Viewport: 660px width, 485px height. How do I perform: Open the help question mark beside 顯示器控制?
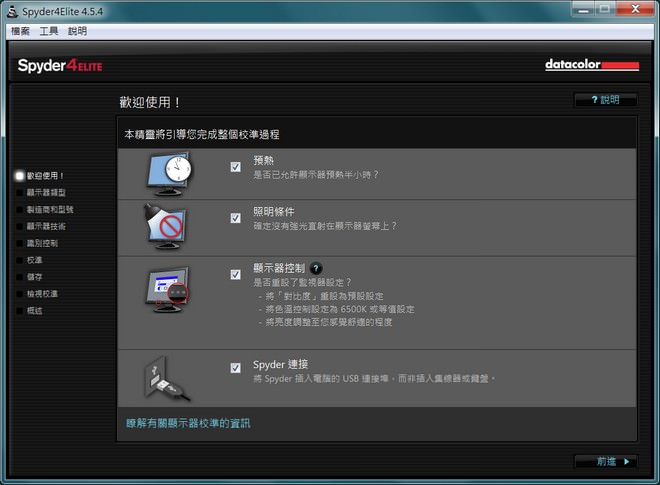point(316,268)
